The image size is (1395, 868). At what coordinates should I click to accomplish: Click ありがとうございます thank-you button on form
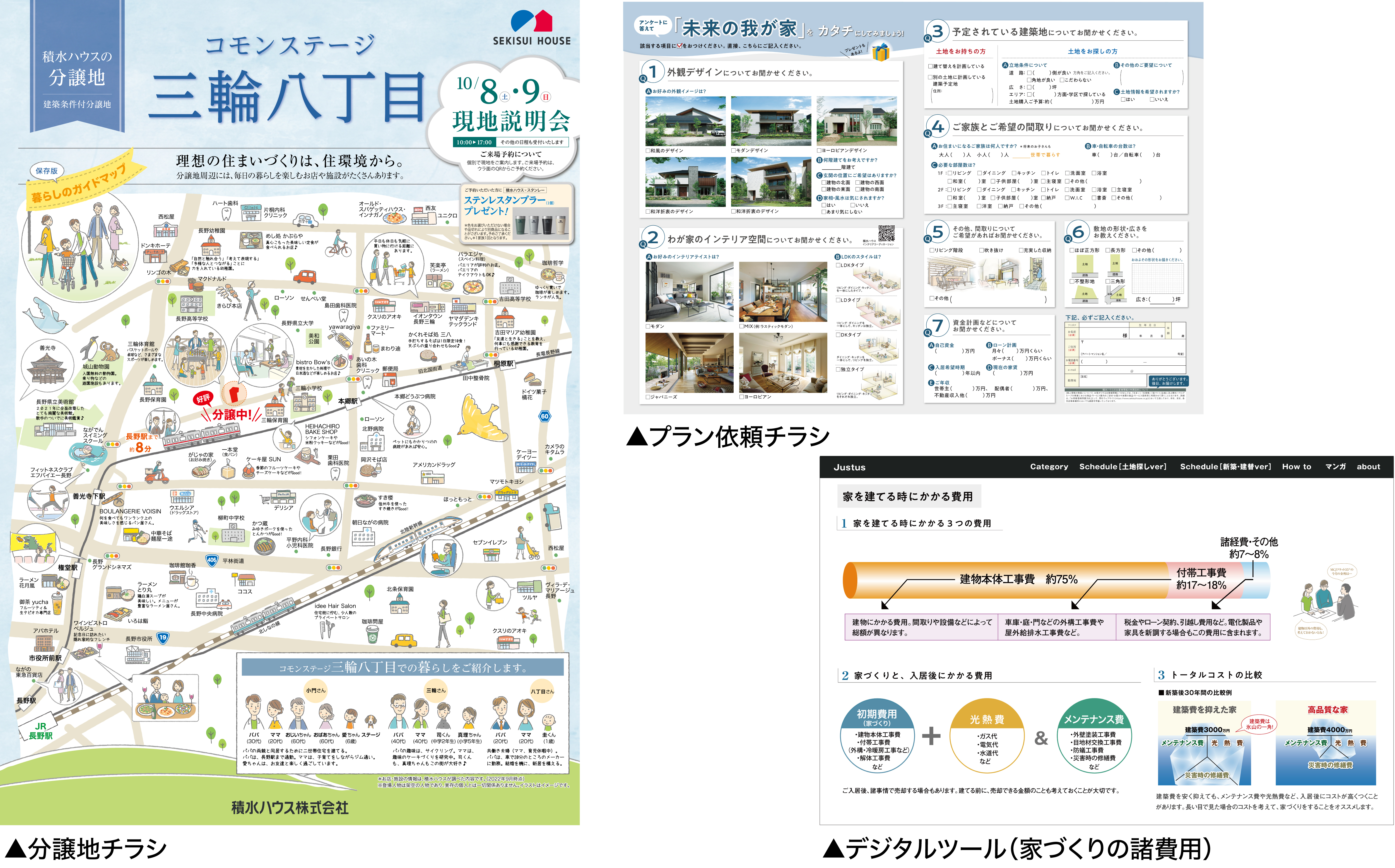tap(1168, 381)
